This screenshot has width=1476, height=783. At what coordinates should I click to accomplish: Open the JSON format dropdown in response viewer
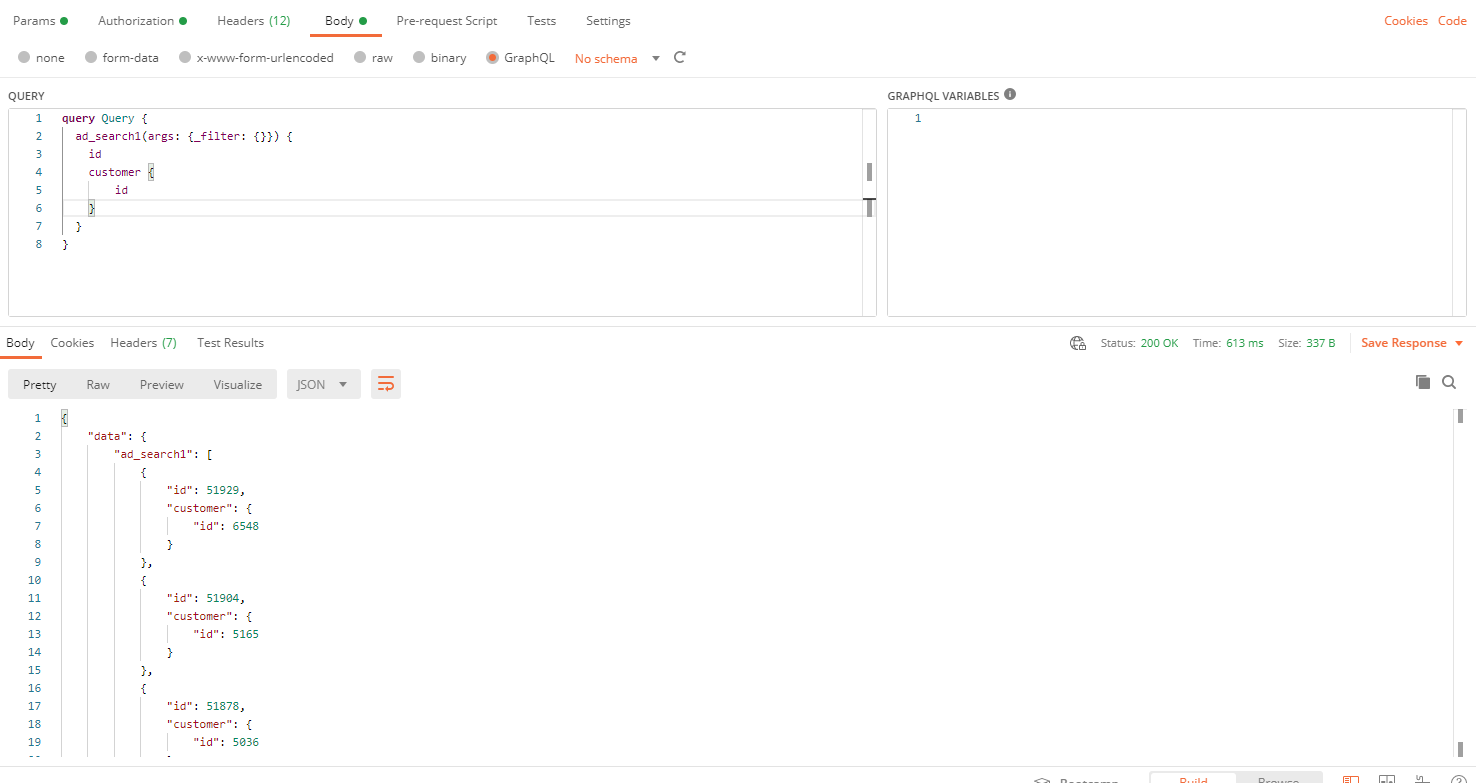(323, 383)
